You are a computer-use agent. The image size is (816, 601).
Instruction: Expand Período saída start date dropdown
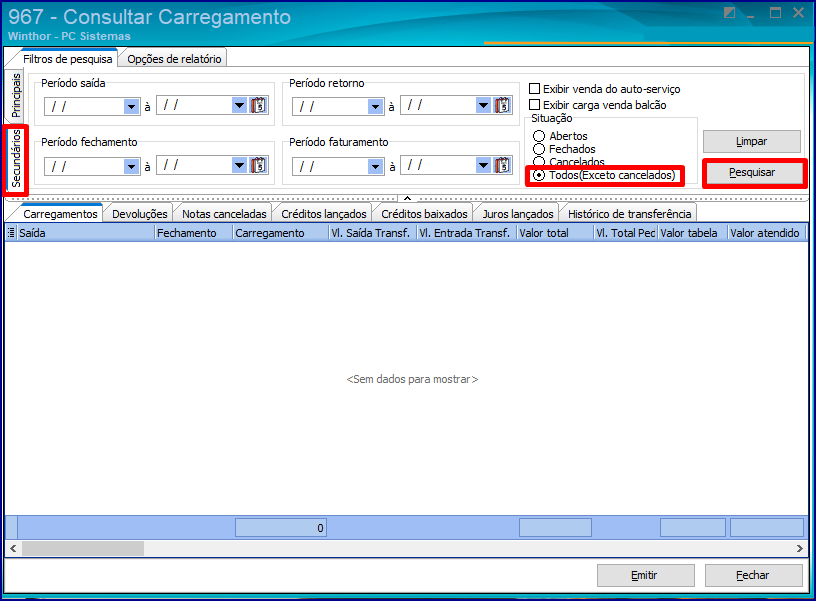coord(132,107)
